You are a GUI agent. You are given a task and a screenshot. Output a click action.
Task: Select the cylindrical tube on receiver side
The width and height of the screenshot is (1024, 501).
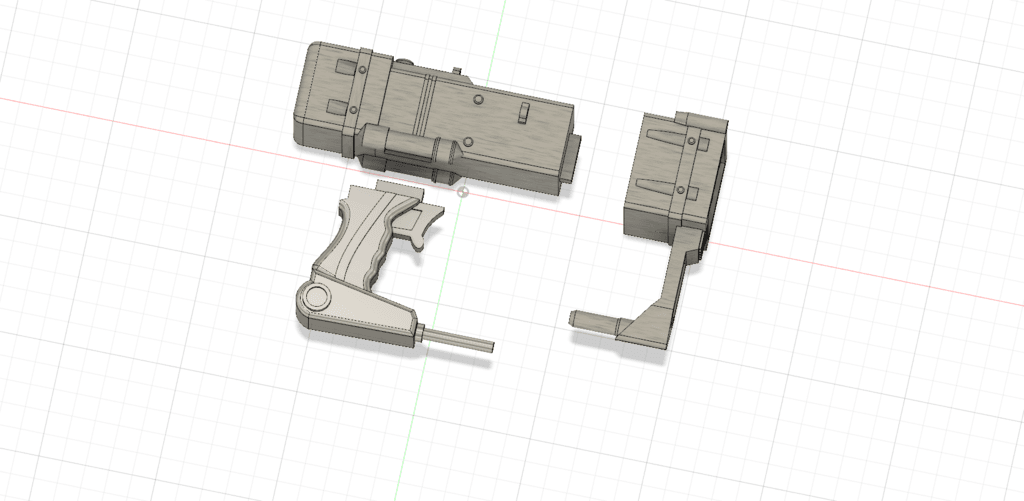pyautogui.click(x=408, y=145)
